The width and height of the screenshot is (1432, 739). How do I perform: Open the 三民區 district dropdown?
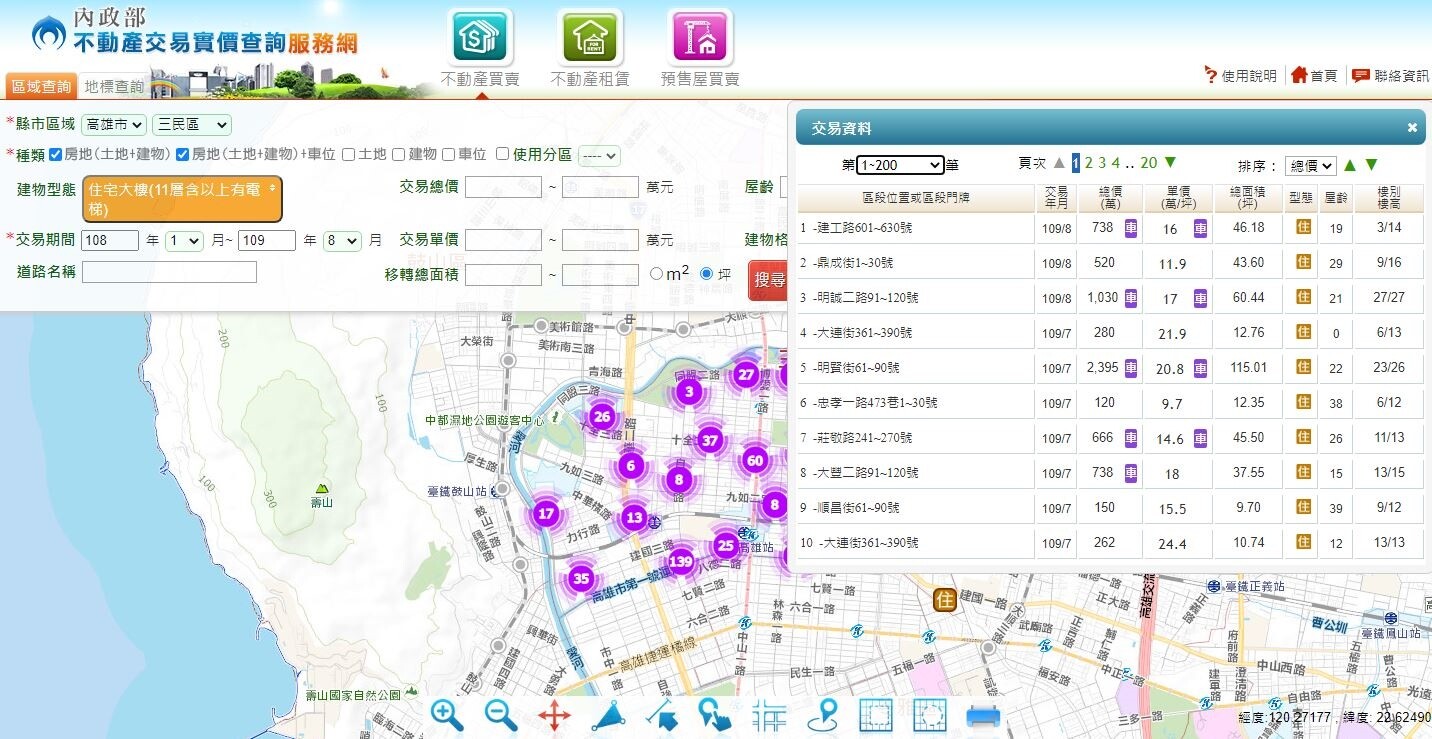(192, 125)
